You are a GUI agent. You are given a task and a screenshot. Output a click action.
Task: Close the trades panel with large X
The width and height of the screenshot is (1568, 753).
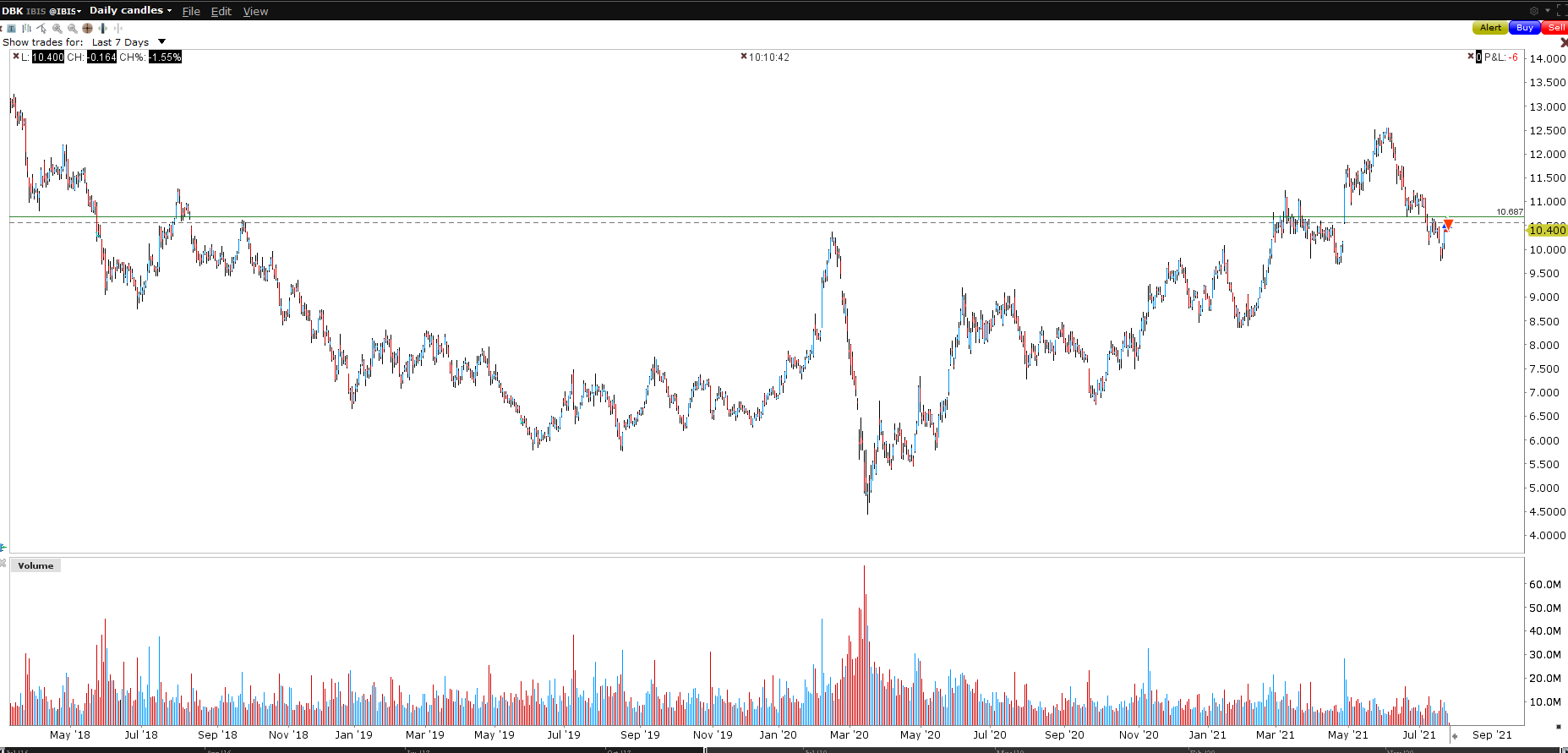1564,42
